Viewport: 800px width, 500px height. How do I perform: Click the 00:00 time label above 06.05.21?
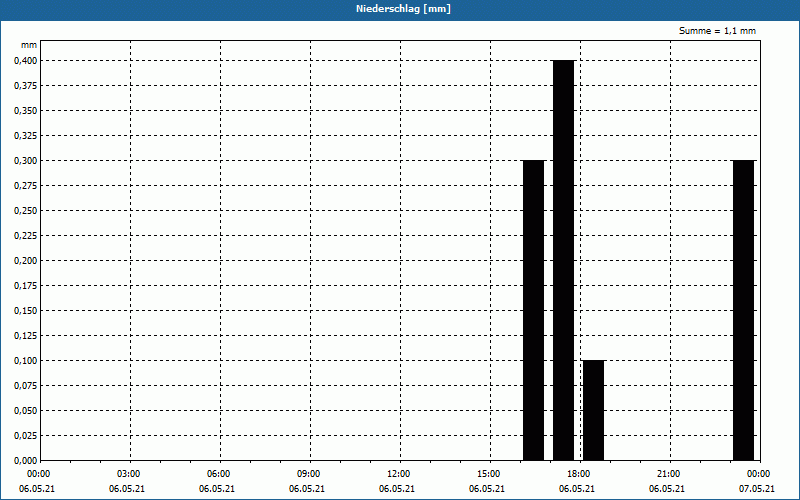(x=39, y=474)
